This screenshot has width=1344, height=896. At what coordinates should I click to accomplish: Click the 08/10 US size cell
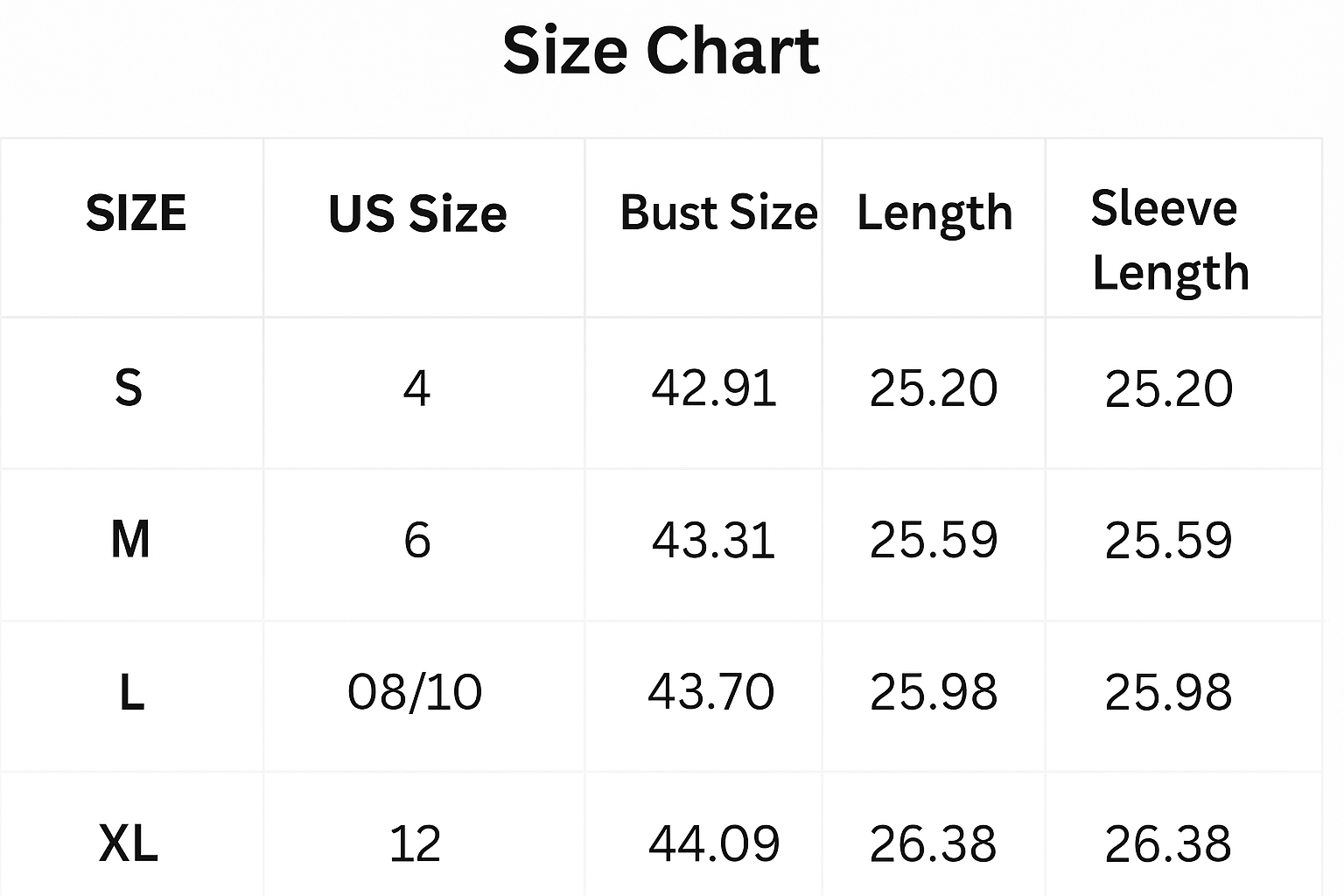(x=415, y=692)
